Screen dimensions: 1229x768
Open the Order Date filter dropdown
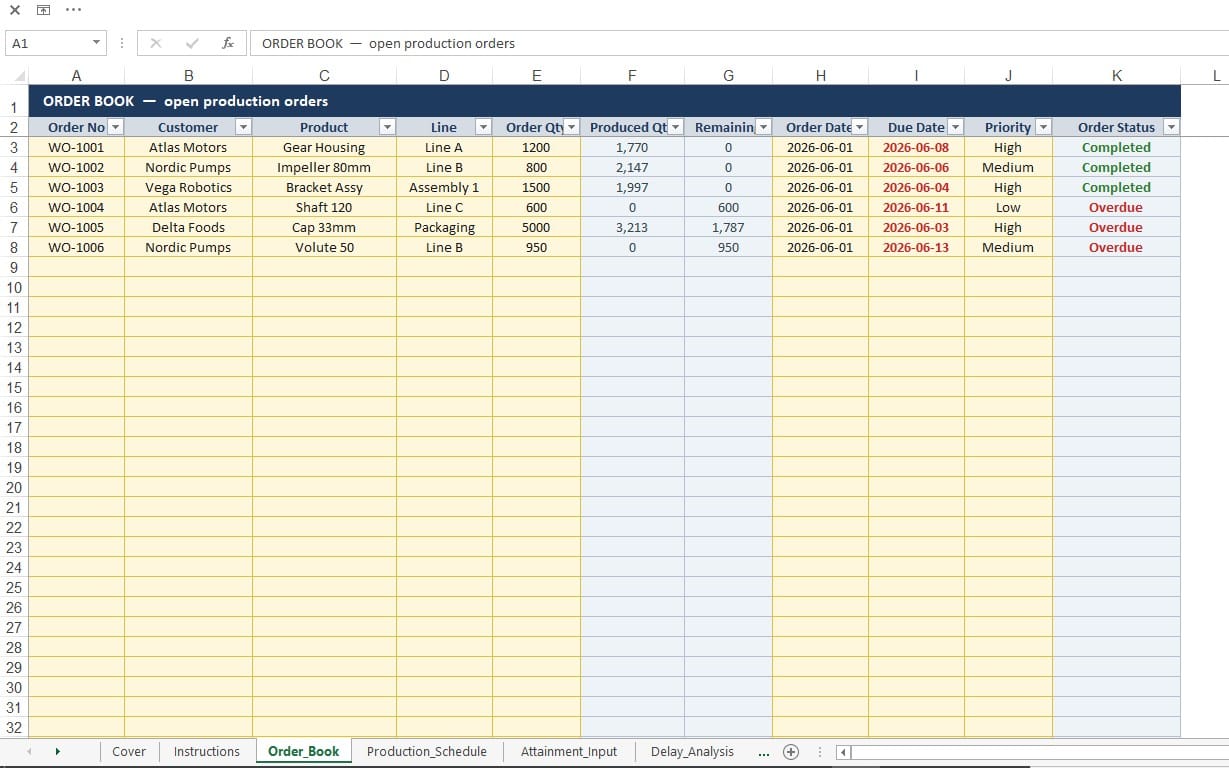point(859,127)
